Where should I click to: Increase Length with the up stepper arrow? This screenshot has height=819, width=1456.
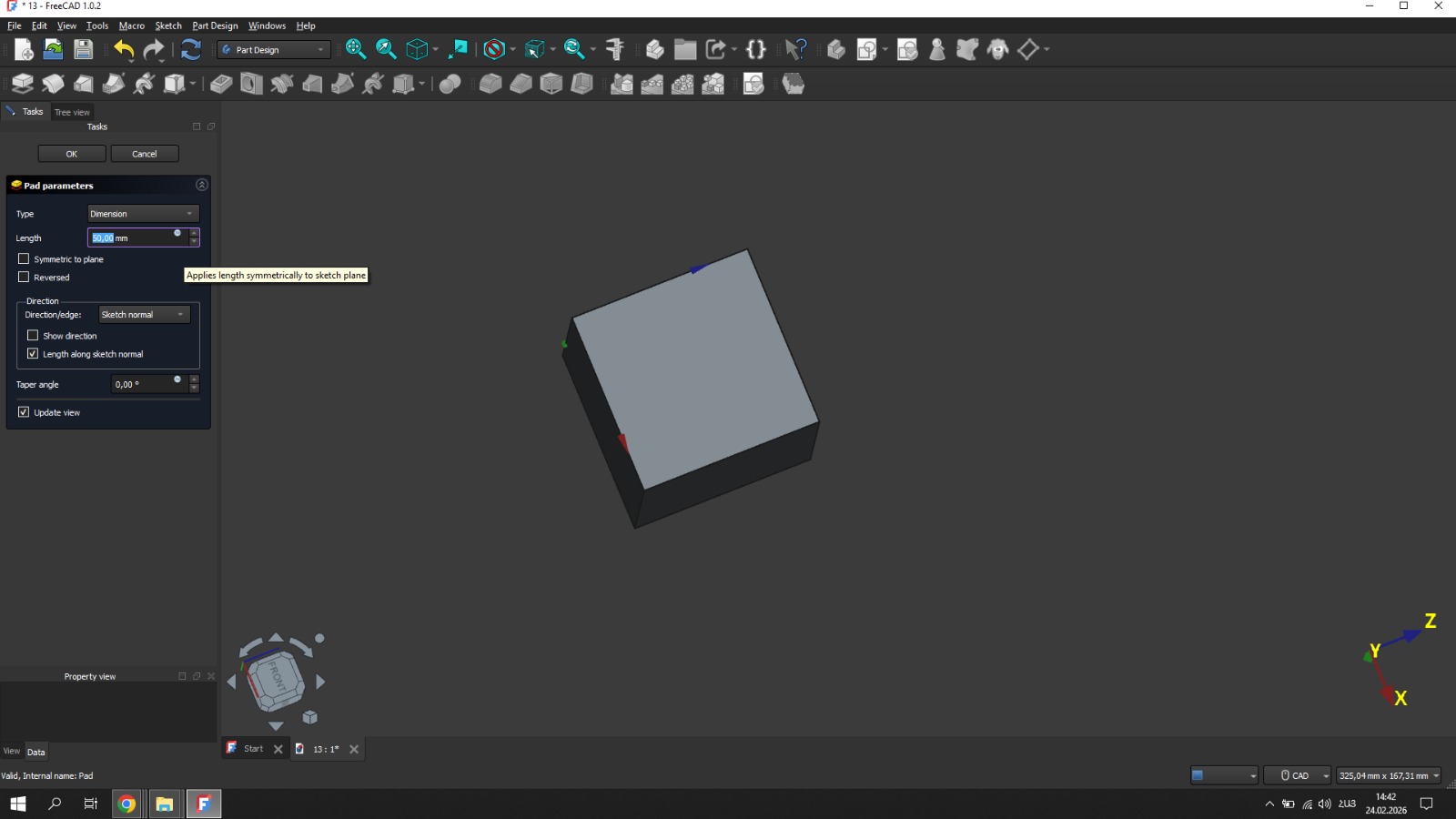point(194,233)
